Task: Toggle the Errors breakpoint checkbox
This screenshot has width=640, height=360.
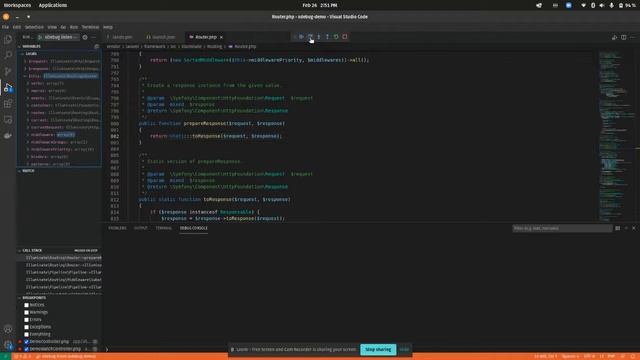Action: pos(27,320)
